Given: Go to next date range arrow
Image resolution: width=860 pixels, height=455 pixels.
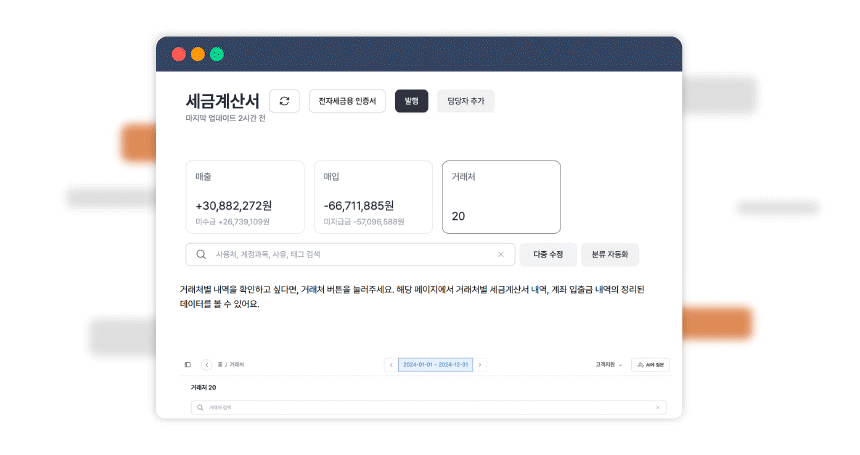Looking at the screenshot, I should tap(480, 365).
